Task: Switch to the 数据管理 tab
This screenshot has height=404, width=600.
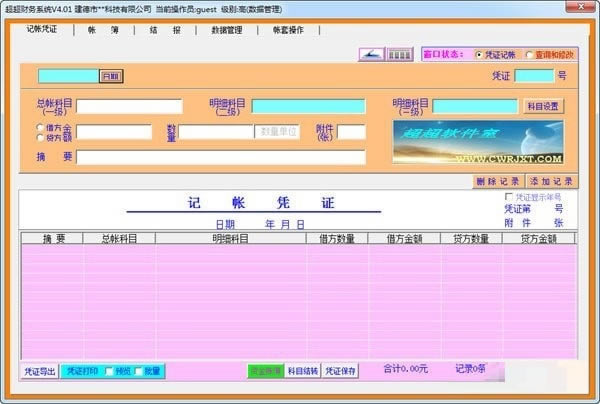Action: click(227, 31)
